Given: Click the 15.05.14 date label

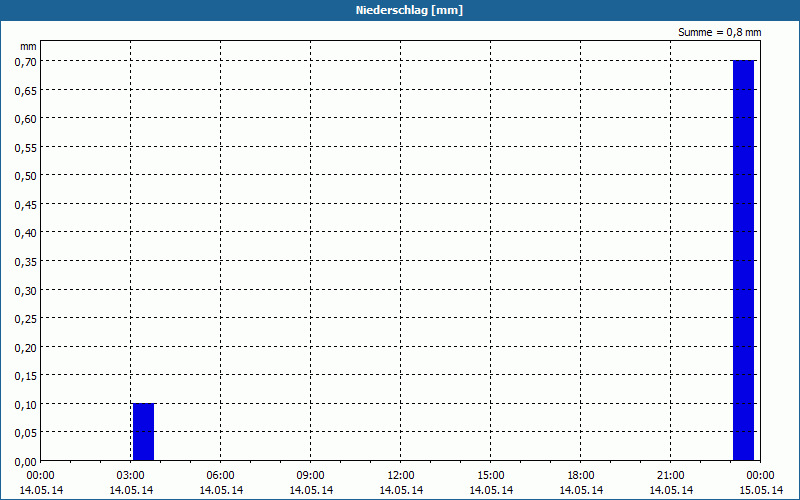Looking at the screenshot, I should (761, 490).
